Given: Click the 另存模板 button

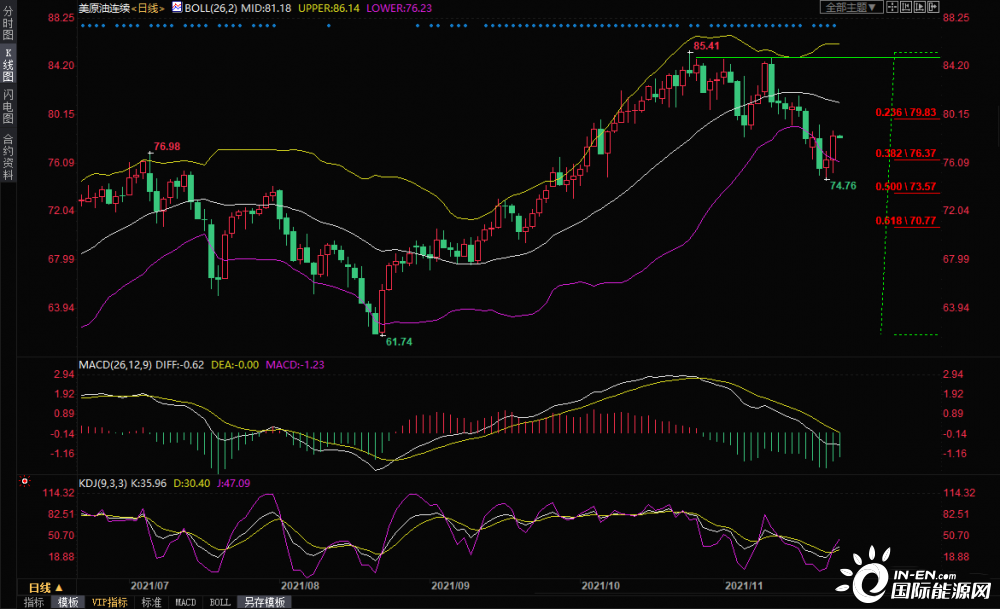Looking at the screenshot, I should pyautogui.click(x=264, y=602).
